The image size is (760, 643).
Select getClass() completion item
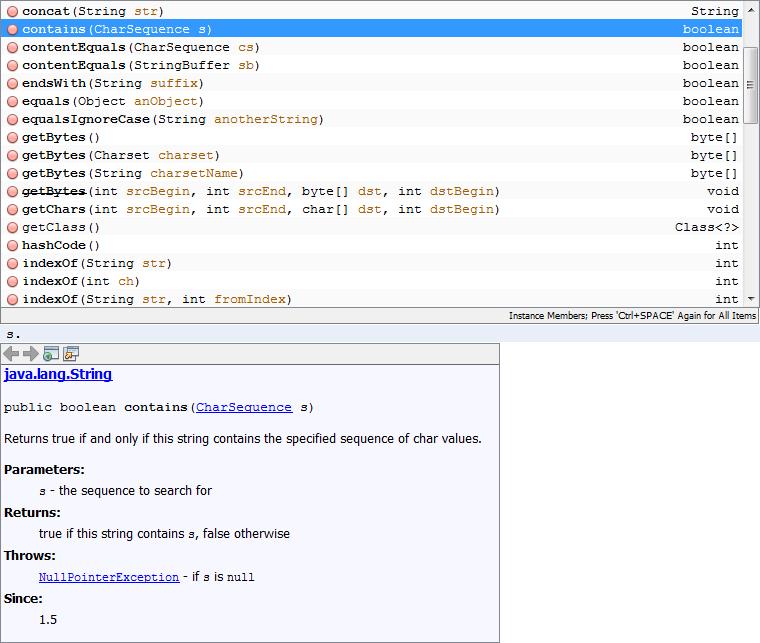[x=371, y=227]
